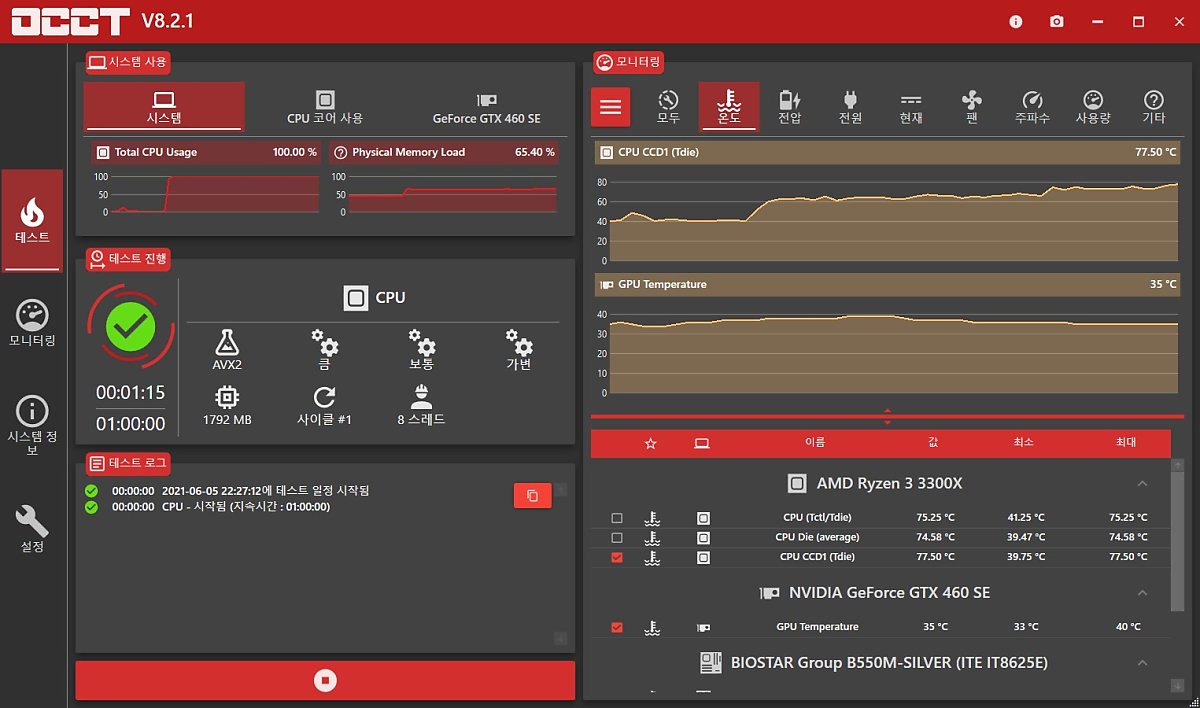
Task: Click the CPU (Tctl/Tdie) thermometer icon
Action: (652, 518)
